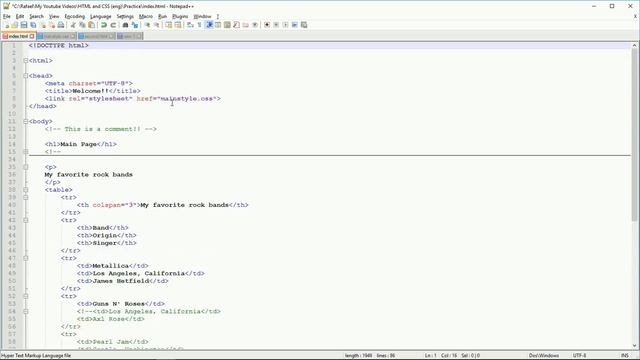Open the Edit menu
Viewport: 640px width, 360px height.
point(20,16)
